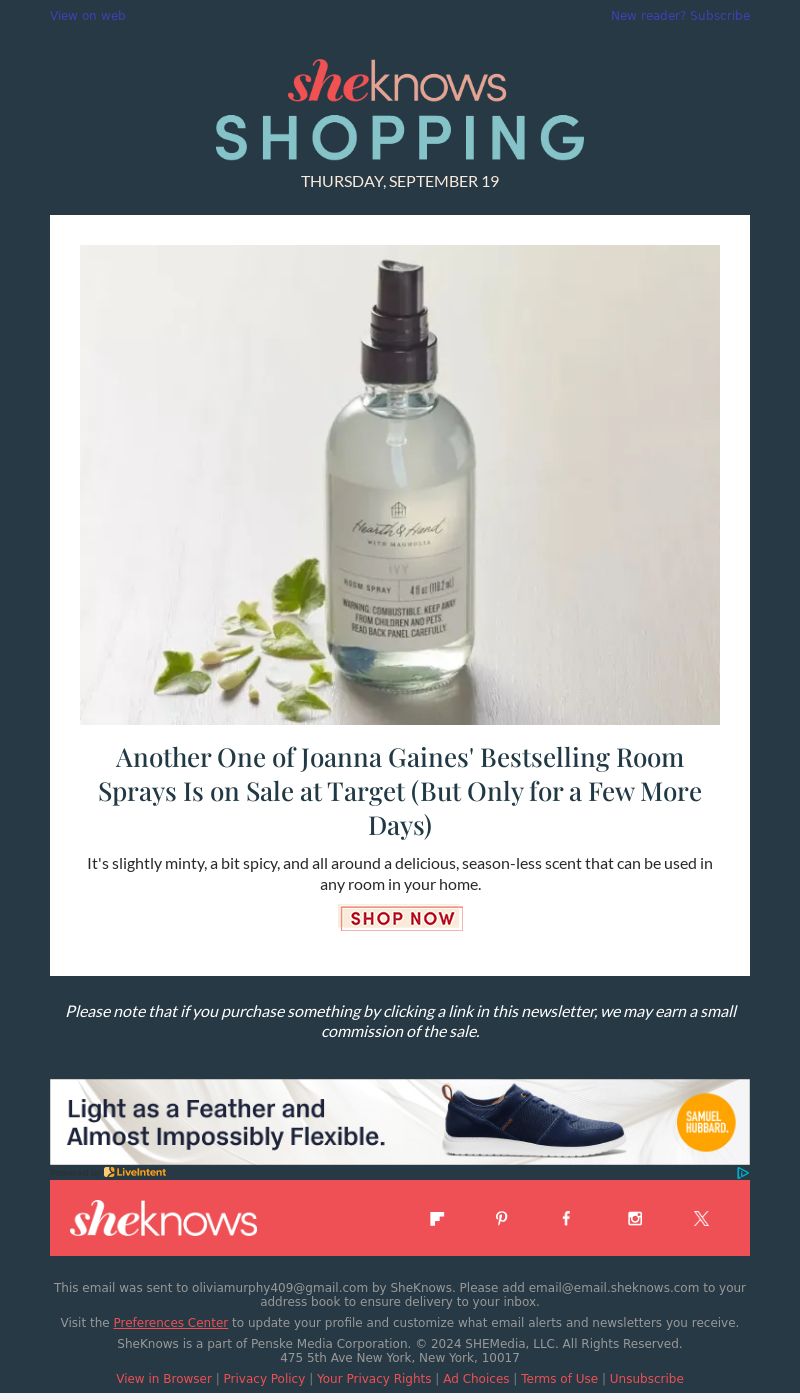Open the Pinterest social icon
The image size is (800, 1400).
(502, 1218)
